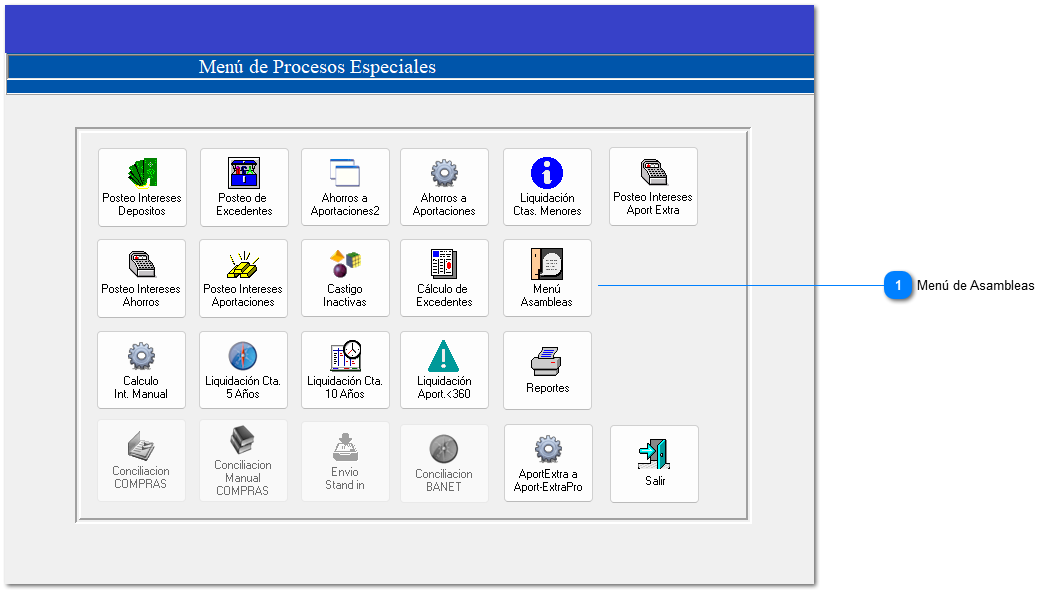Click the gear icon for Ahorros a Aportaciones
Viewport: 1051px width, 593px height.
pos(444,173)
